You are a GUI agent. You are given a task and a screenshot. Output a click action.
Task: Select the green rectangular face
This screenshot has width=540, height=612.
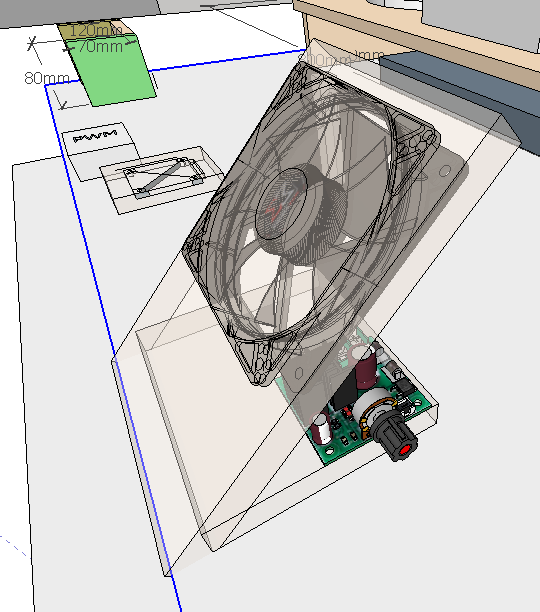[113, 72]
